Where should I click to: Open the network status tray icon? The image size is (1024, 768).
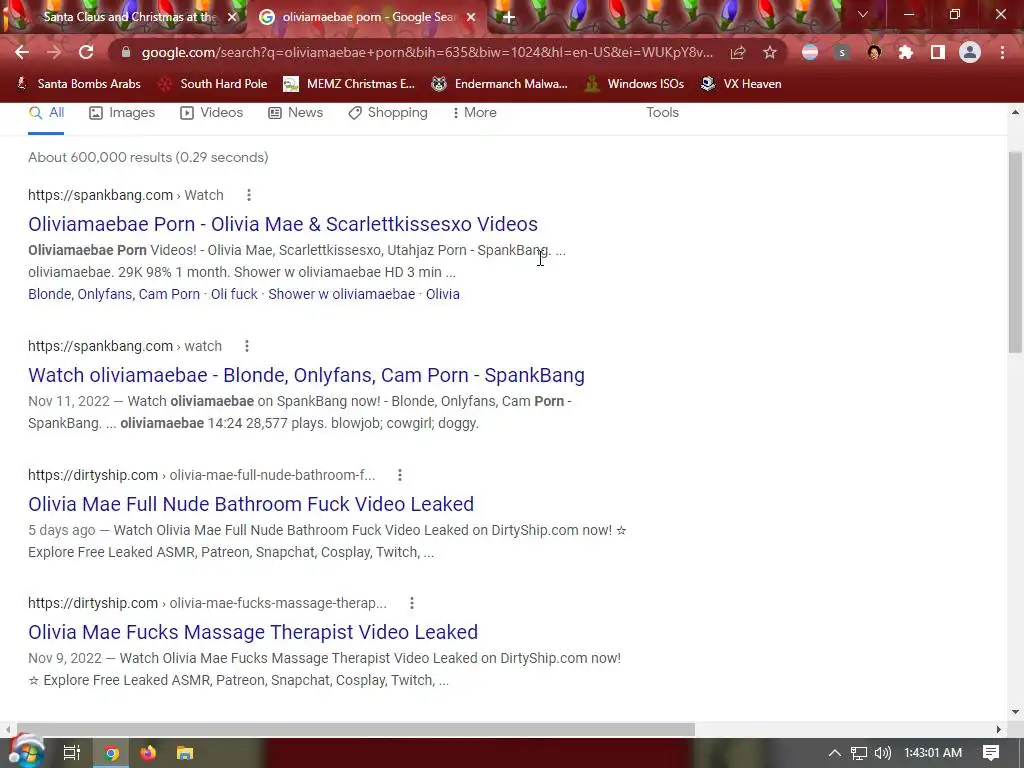859,753
